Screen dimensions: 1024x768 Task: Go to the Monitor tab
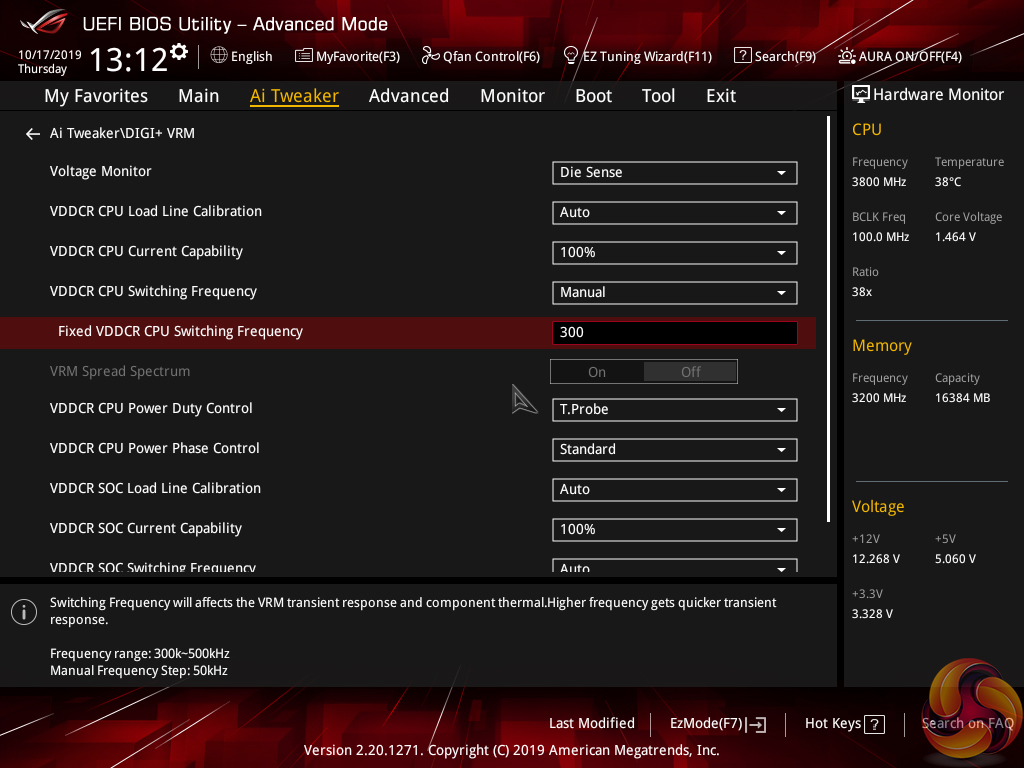tap(512, 96)
